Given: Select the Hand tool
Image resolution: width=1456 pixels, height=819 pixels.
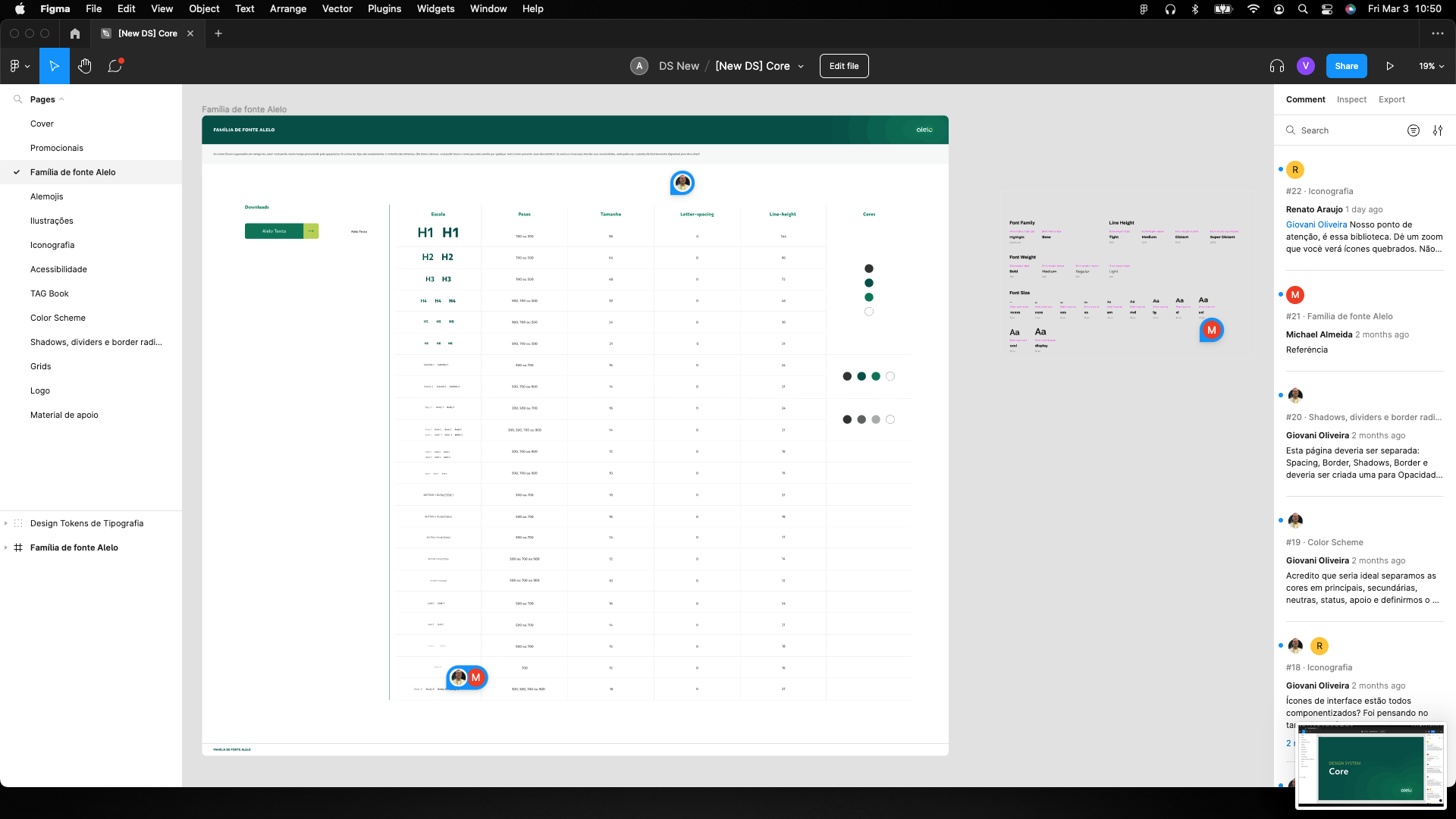Looking at the screenshot, I should click(84, 66).
